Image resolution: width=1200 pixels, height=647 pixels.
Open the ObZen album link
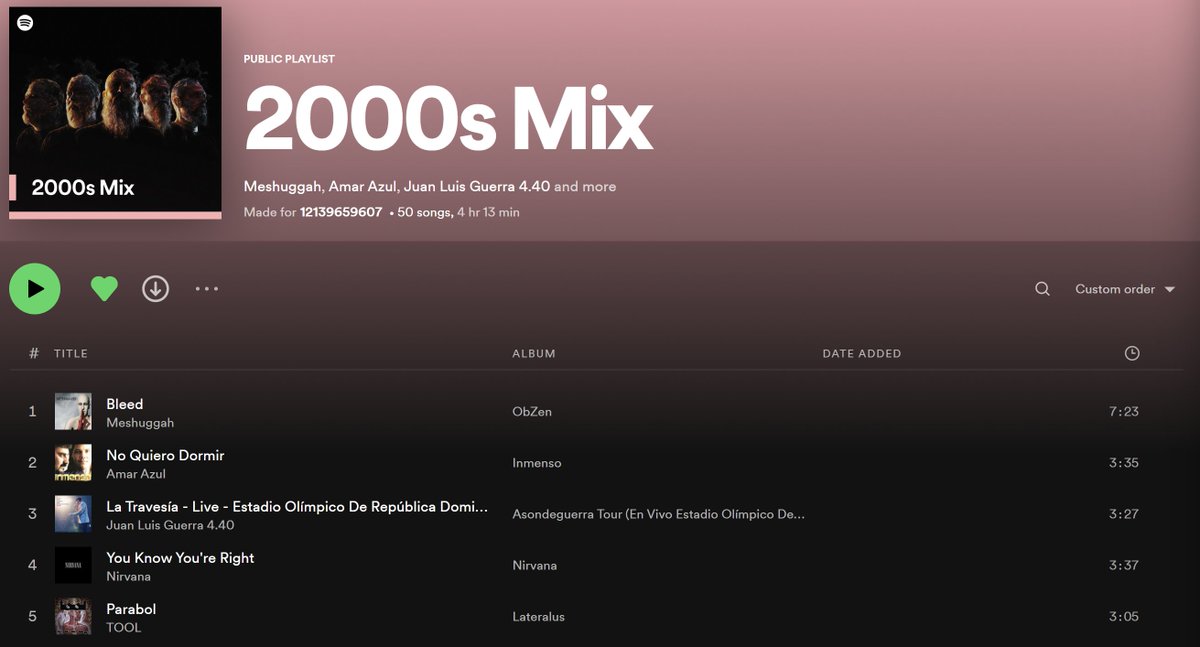click(x=532, y=412)
